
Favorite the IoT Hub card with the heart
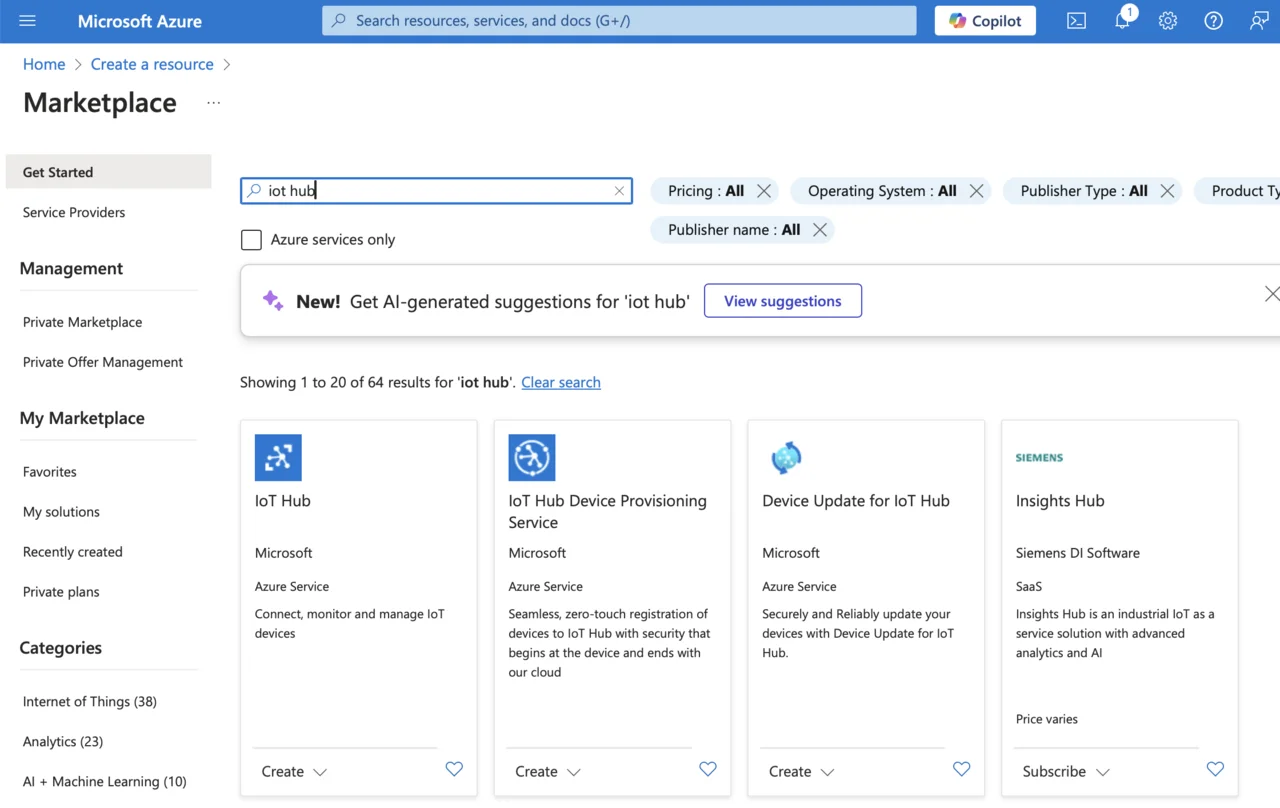click(x=454, y=769)
